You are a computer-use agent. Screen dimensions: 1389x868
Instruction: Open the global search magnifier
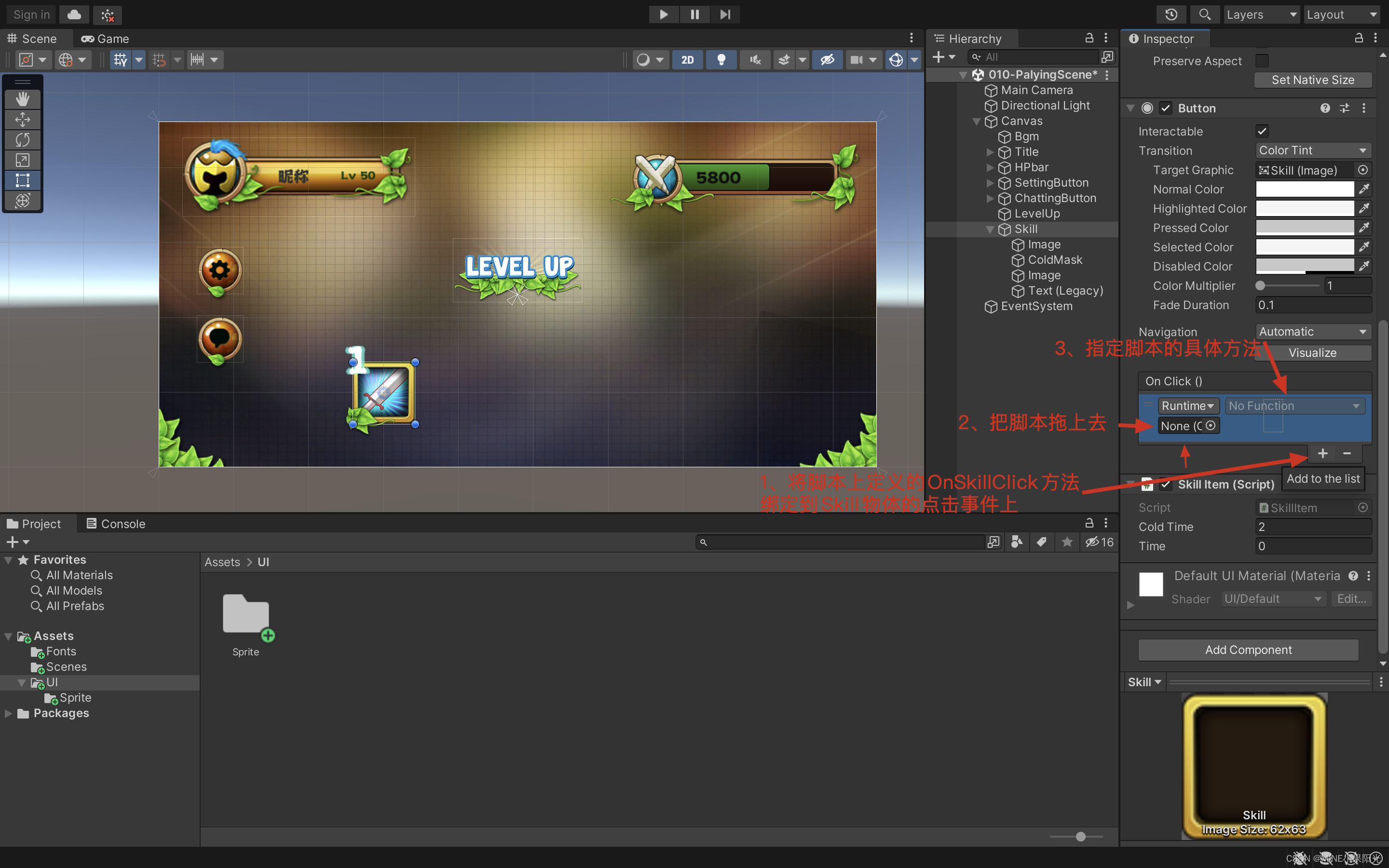point(1205,14)
